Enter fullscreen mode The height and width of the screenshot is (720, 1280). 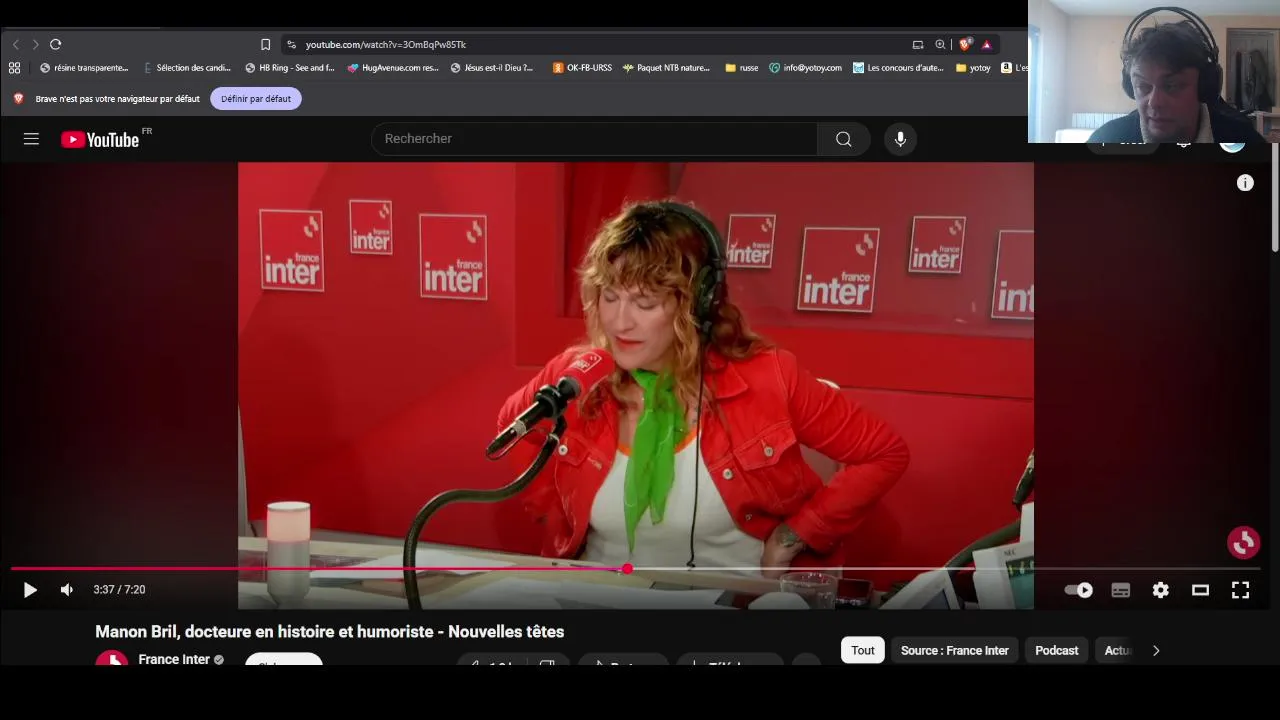(x=1240, y=590)
